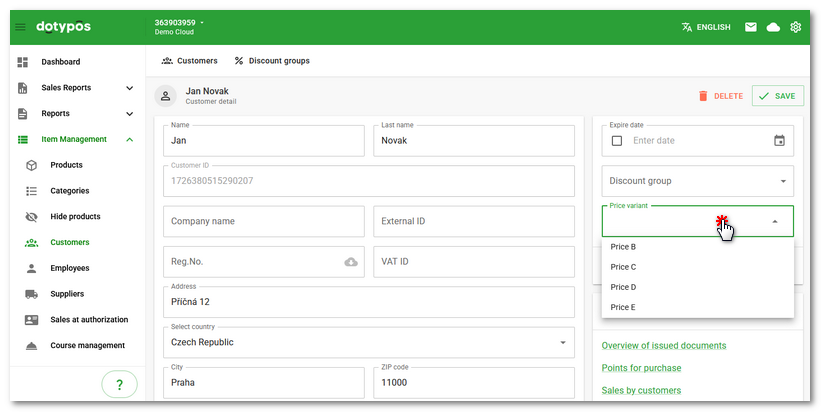Viewport: 821px width, 412px height.
Task: Switch to Discount groups tab
Action: 272,61
